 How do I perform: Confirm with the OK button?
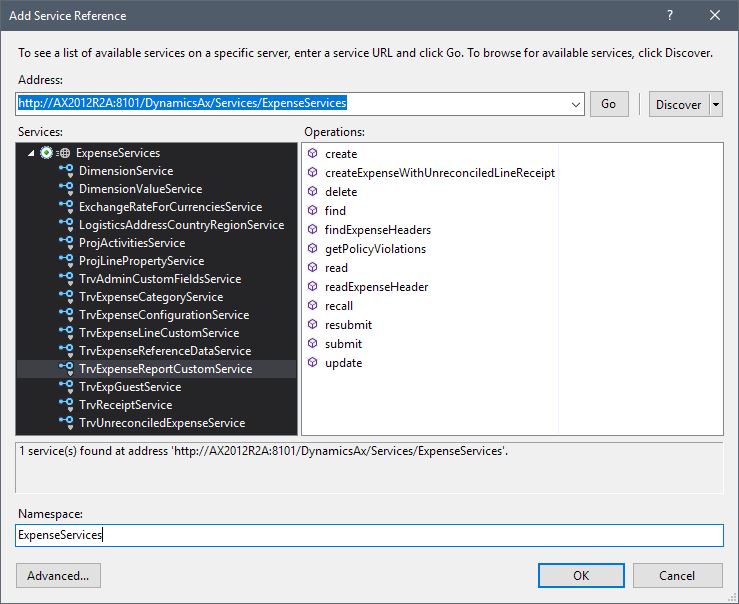tap(581, 575)
